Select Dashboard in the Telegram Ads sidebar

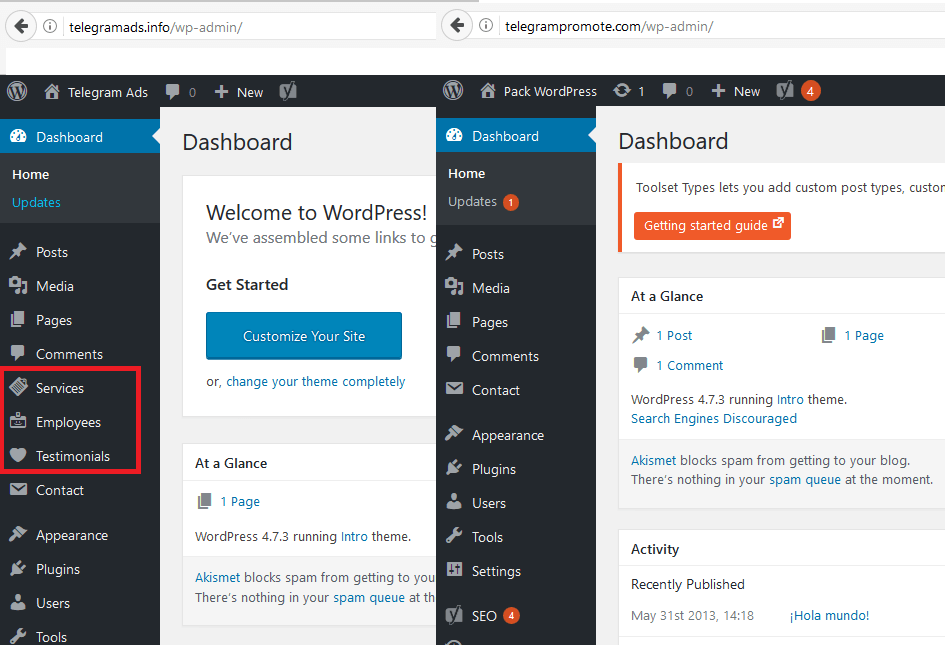[80, 137]
